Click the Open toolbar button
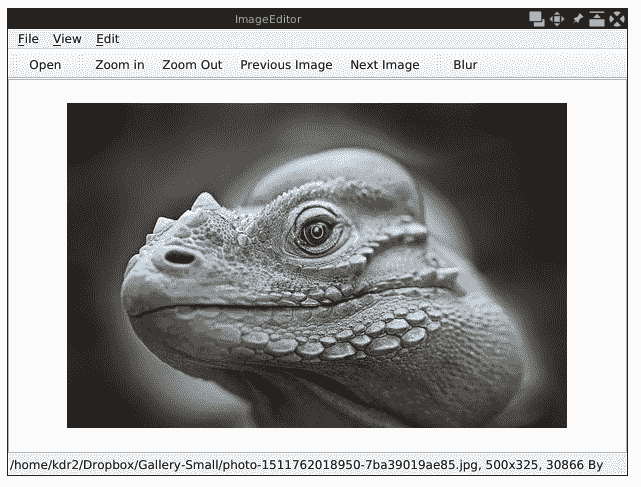Viewport: 641px width, 487px height. pyautogui.click(x=45, y=65)
